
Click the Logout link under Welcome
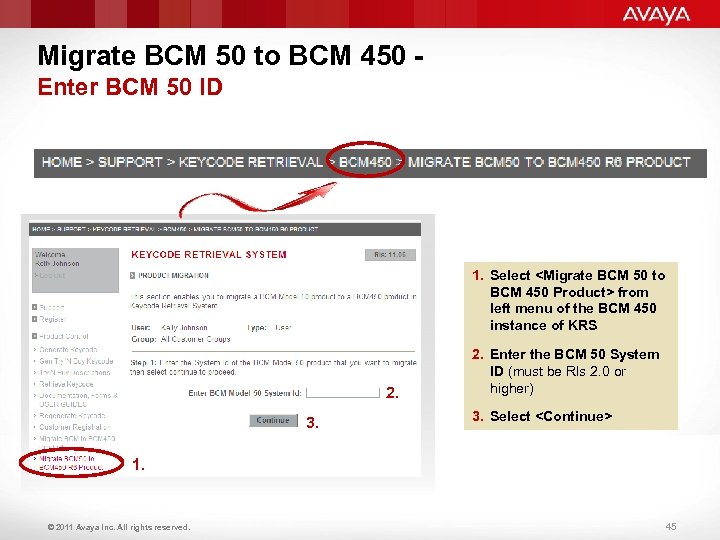coord(52,276)
